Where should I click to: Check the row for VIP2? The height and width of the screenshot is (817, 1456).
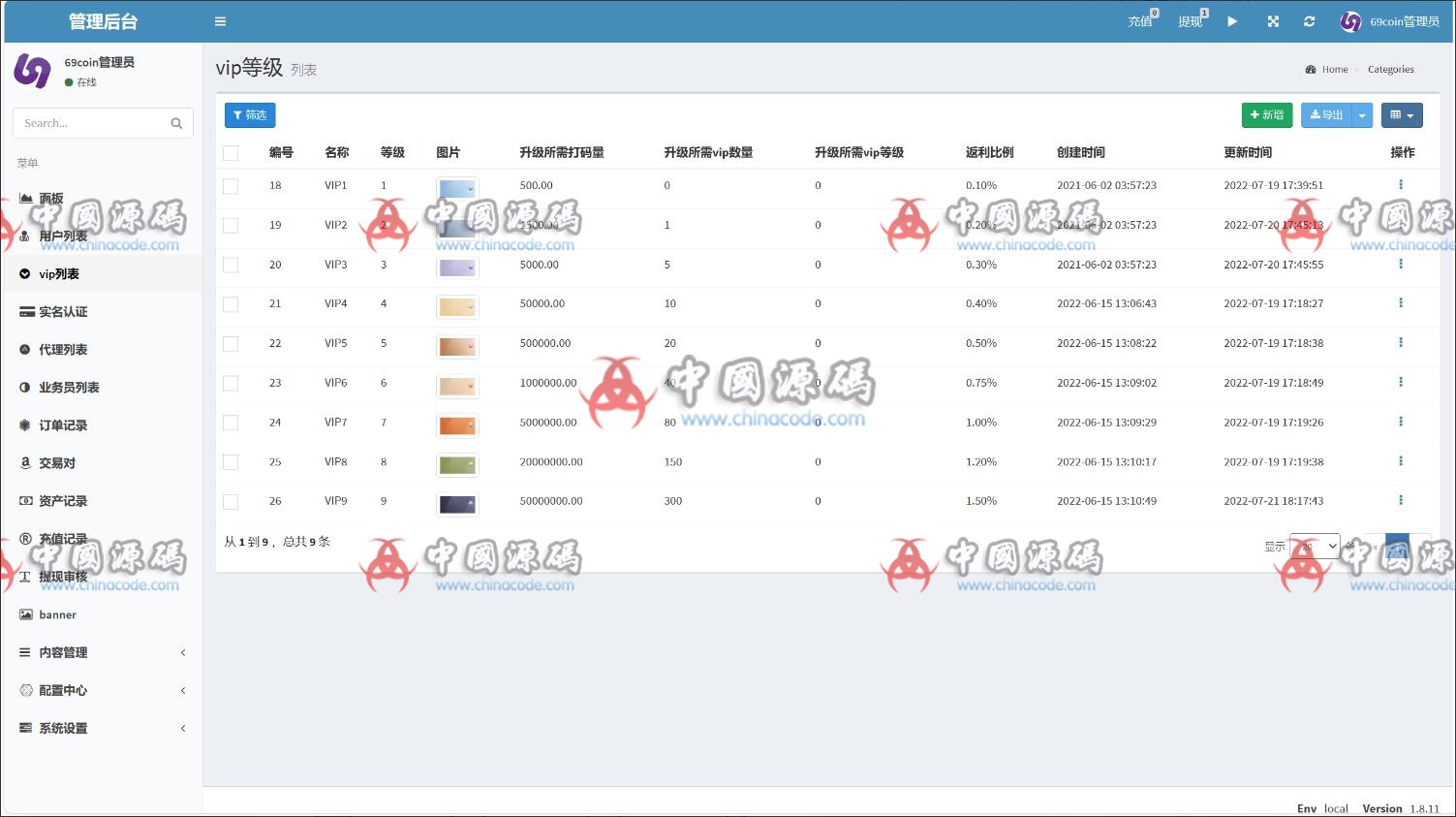(x=231, y=226)
